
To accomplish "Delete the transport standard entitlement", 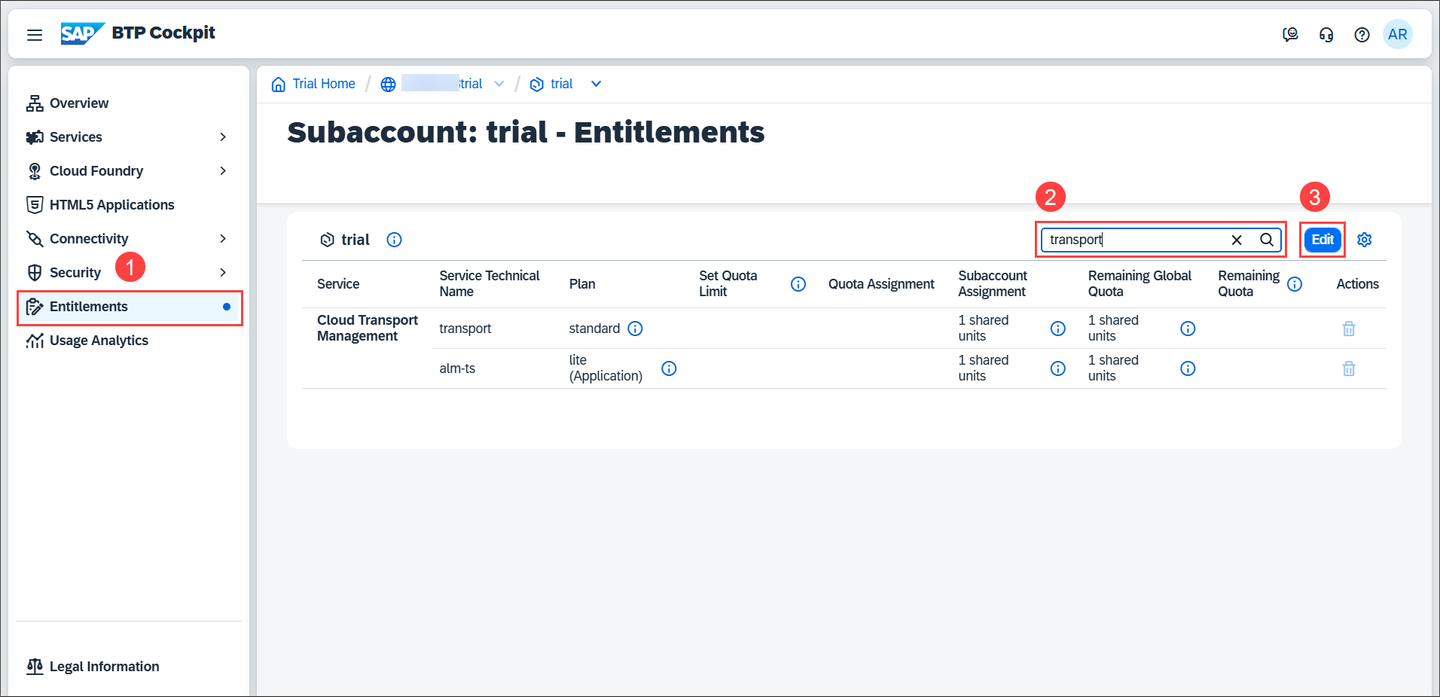I will pos(1348,328).
